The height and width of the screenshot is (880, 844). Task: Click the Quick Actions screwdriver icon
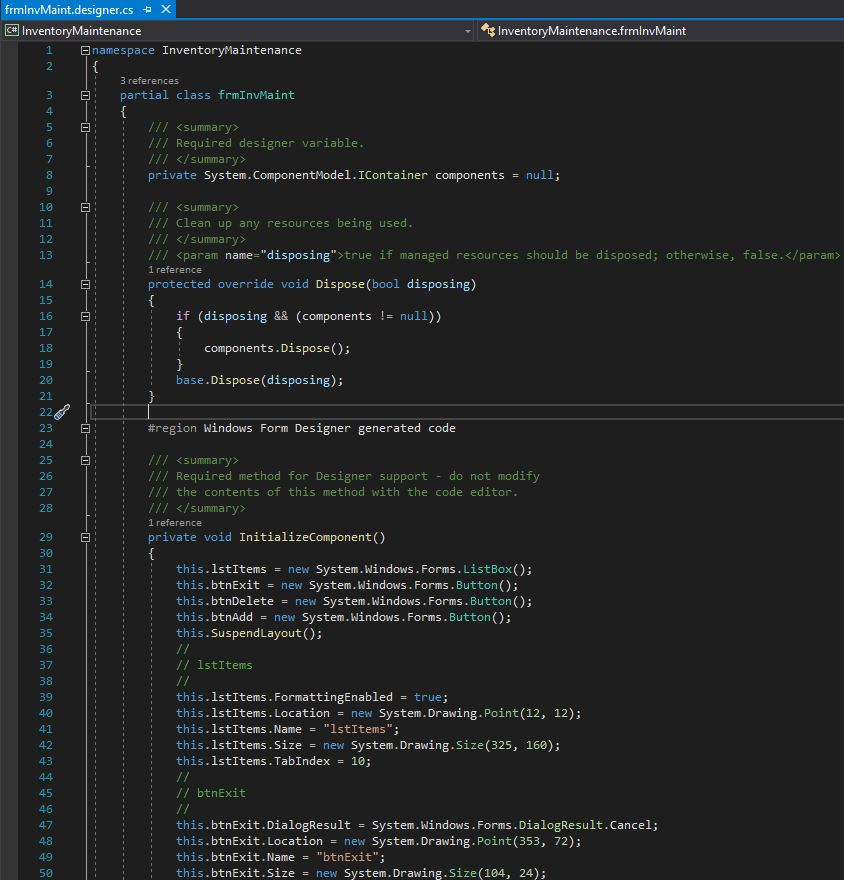[x=61, y=411]
